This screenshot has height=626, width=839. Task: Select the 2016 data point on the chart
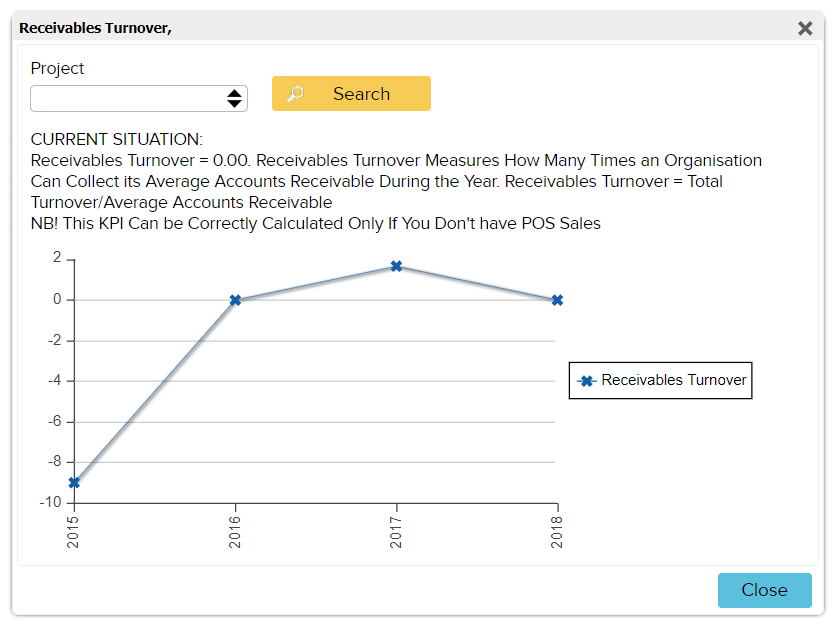point(235,300)
